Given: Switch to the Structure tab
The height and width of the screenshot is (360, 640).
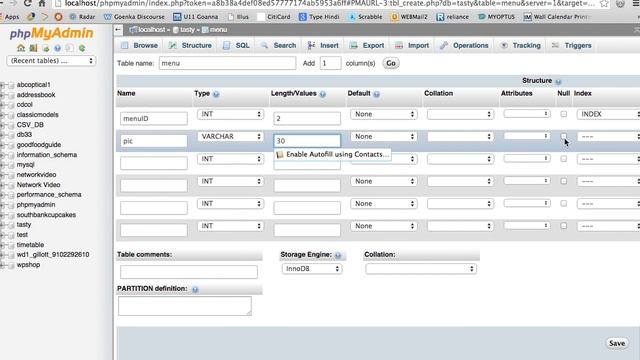Looking at the screenshot, I should [x=191, y=45].
